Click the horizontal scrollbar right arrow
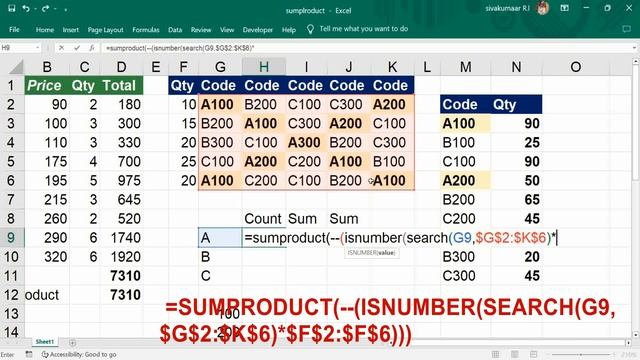Viewport: 640px width, 360px height. 629,343
